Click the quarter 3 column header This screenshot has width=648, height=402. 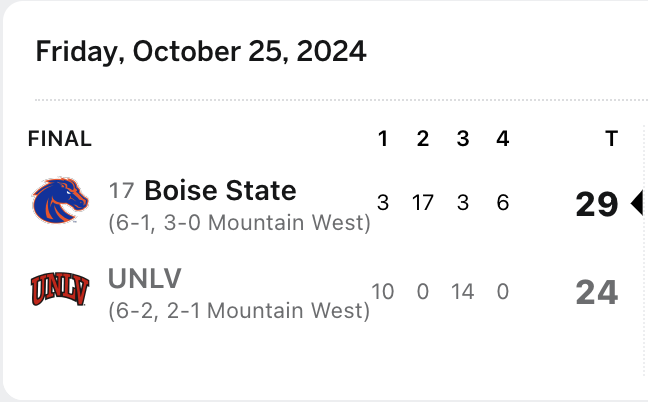pos(463,138)
